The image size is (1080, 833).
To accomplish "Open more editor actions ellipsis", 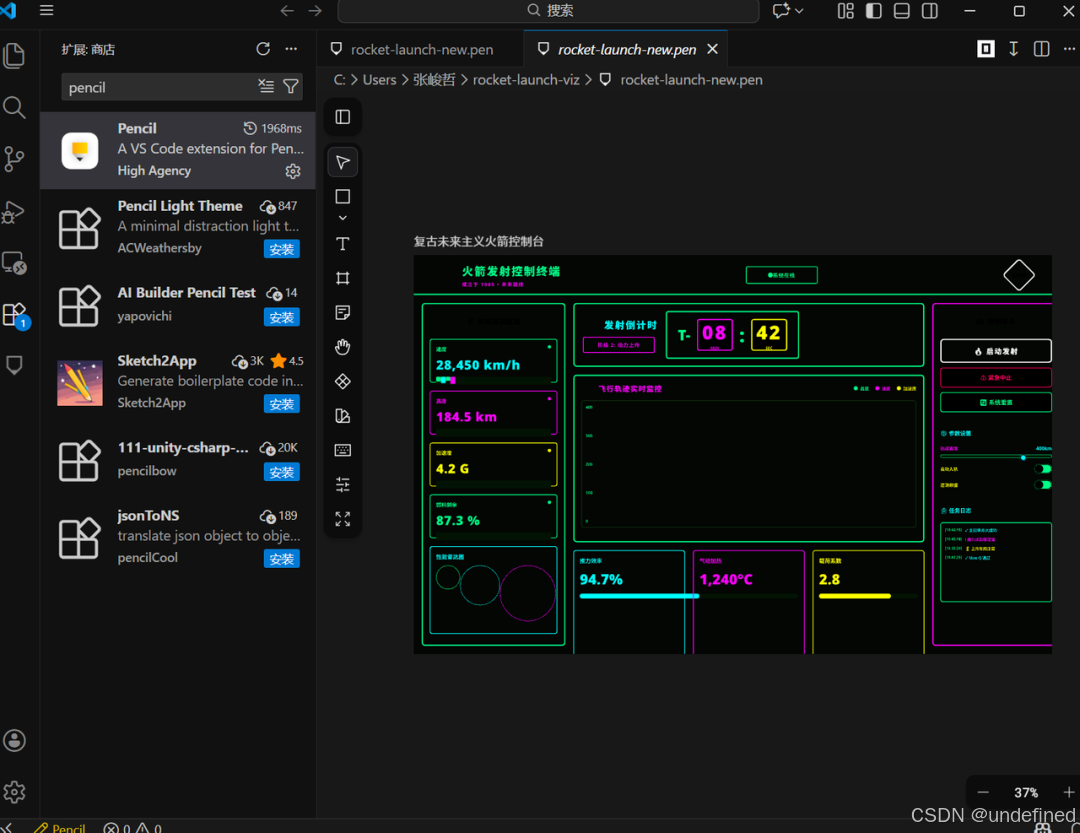I will tap(1069, 49).
